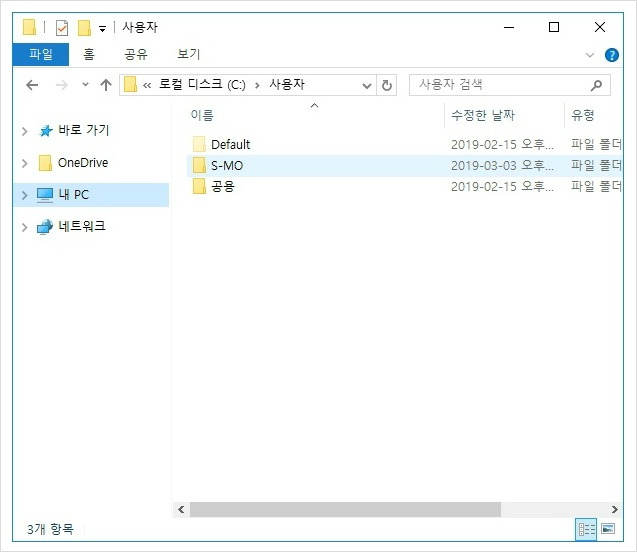Refresh the 사용자 folder view
The image size is (637, 552).
[x=387, y=85]
